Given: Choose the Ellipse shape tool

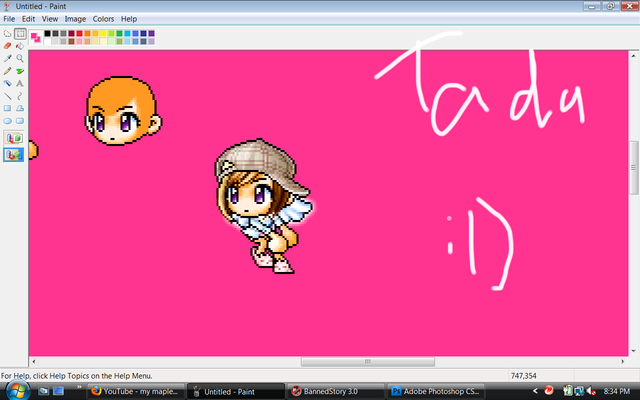Looking at the screenshot, I should pos(7,121).
